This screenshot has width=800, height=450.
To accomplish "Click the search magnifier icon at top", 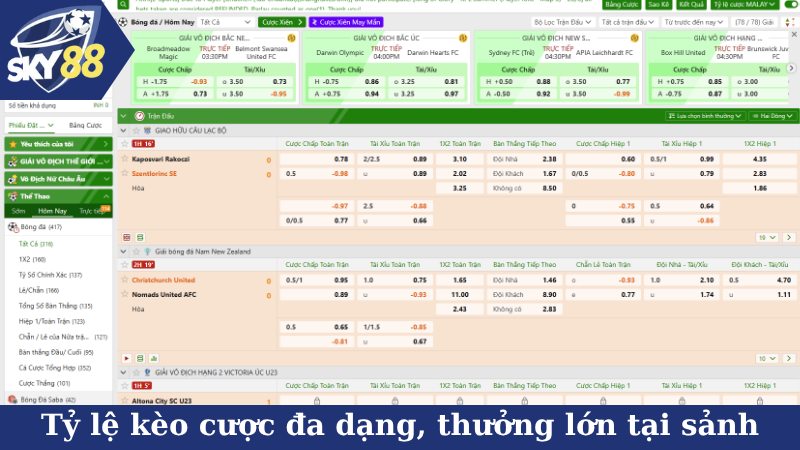I will point(123,4).
